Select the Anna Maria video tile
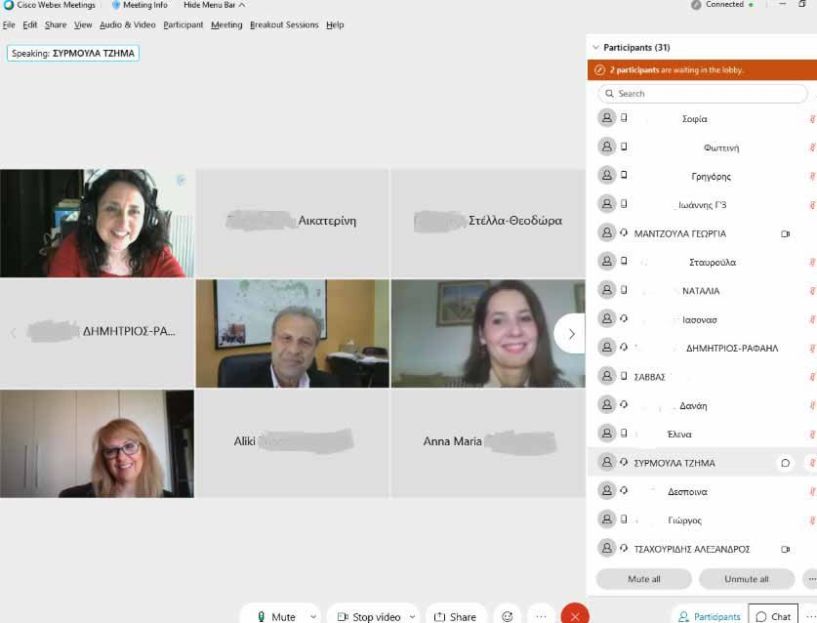Viewport: 817px width, 623px height. [x=488, y=444]
